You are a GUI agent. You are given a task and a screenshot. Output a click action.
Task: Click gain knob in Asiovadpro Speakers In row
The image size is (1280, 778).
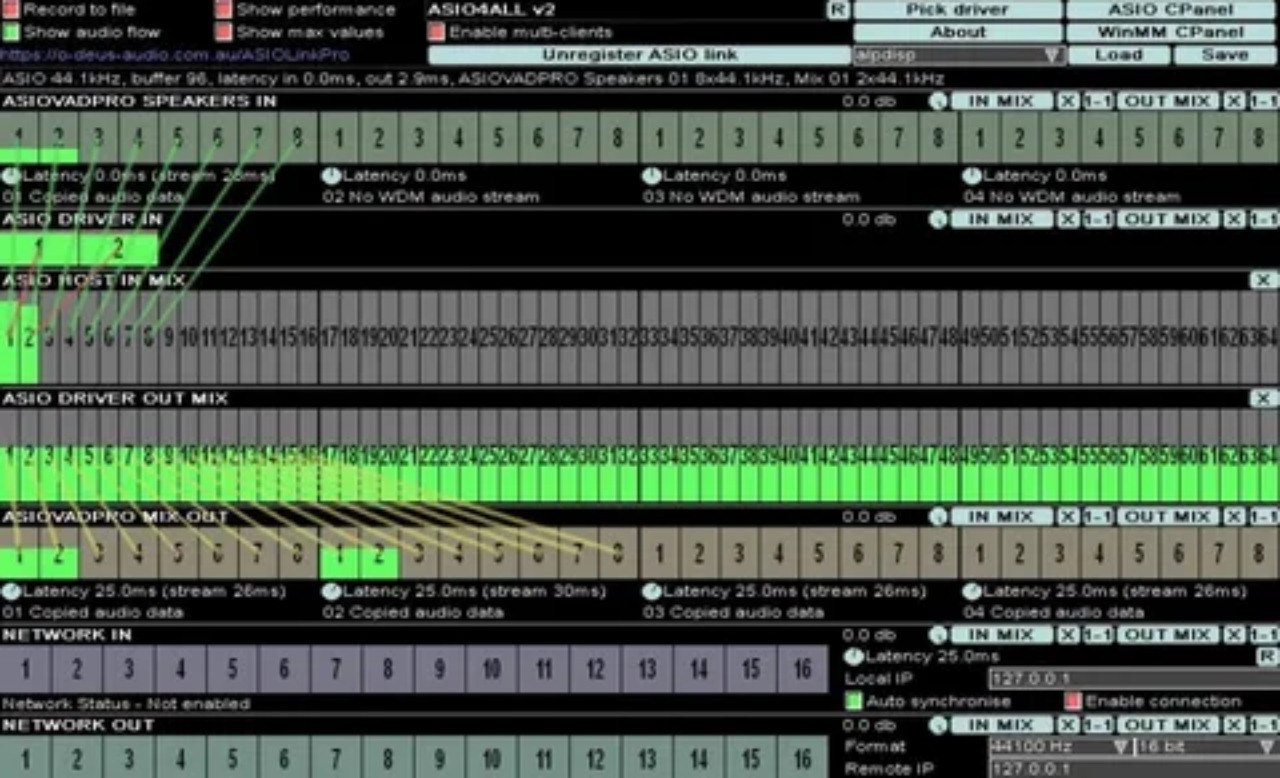(x=937, y=101)
